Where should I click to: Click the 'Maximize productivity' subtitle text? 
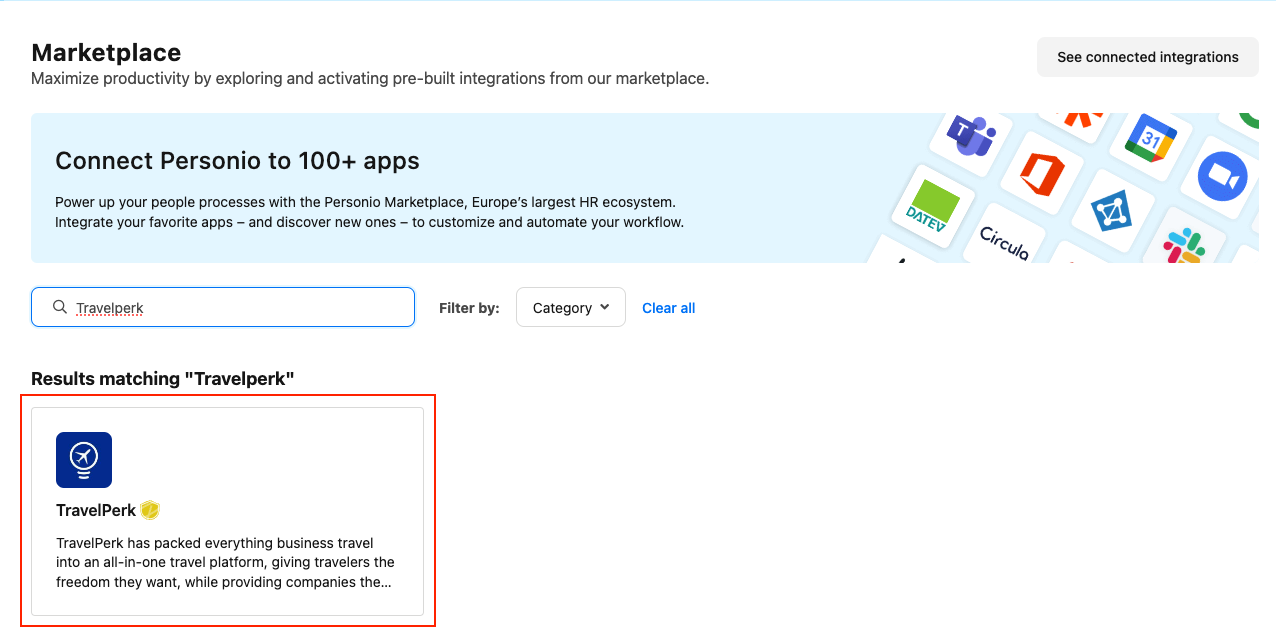click(370, 78)
